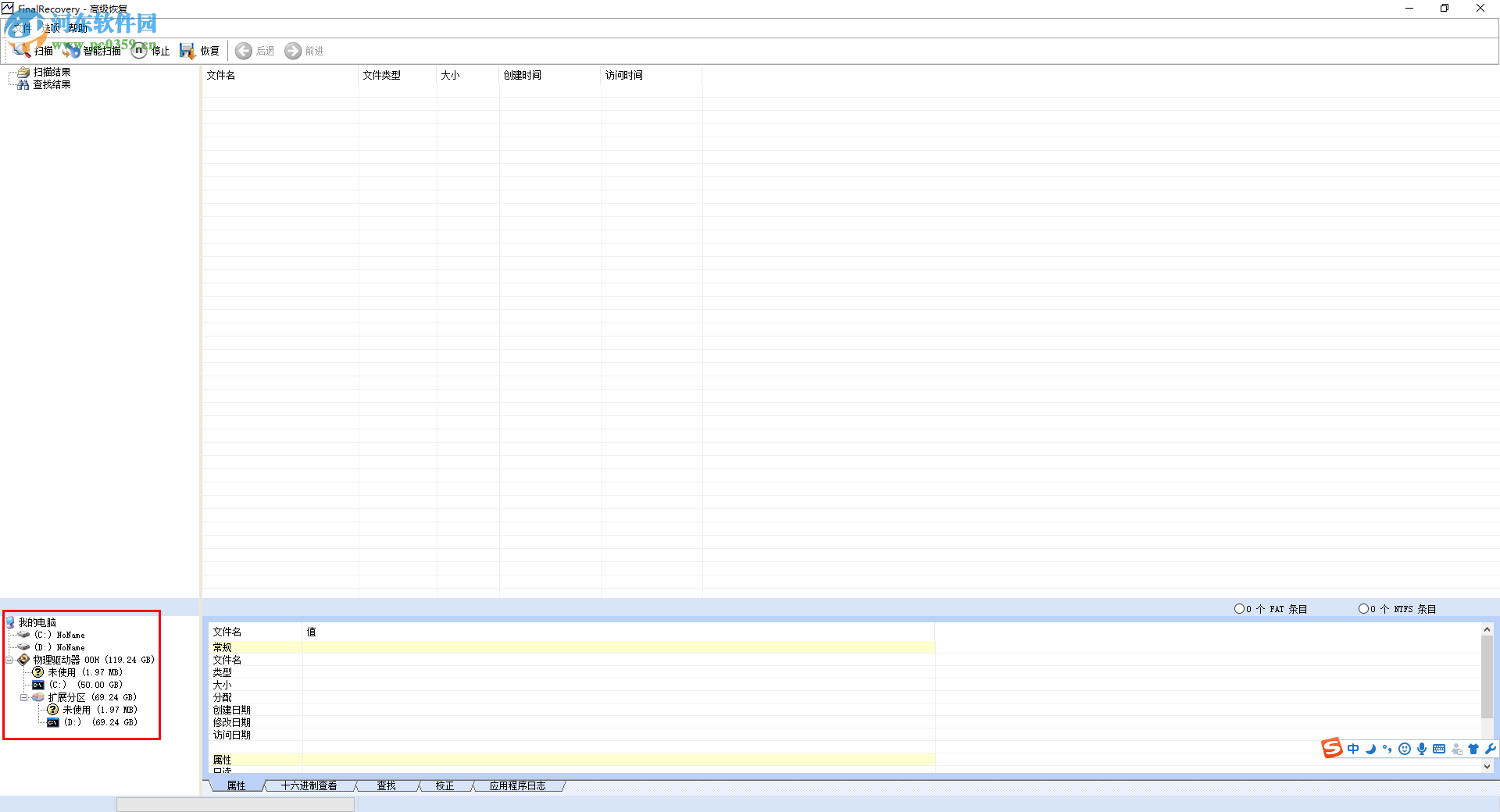Open the emoji smiley on input bar
This screenshot has width=1500, height=812.
(x=1405, y=749)
